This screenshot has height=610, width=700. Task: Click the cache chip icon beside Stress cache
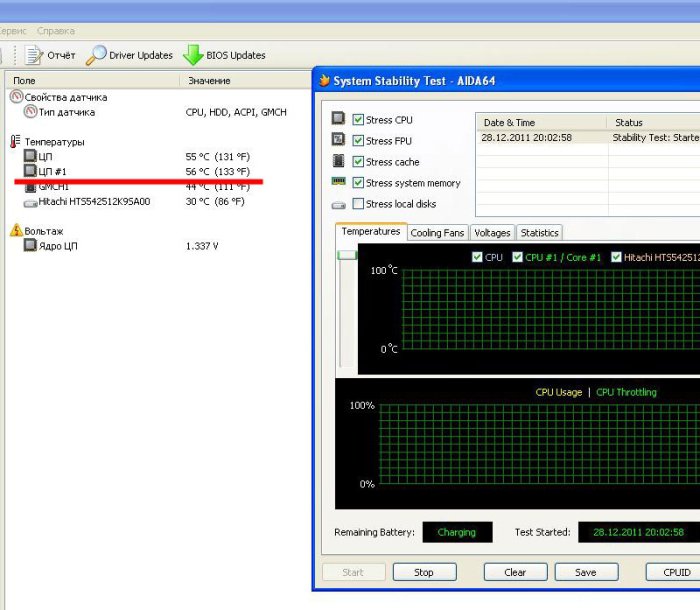[338, 160]
